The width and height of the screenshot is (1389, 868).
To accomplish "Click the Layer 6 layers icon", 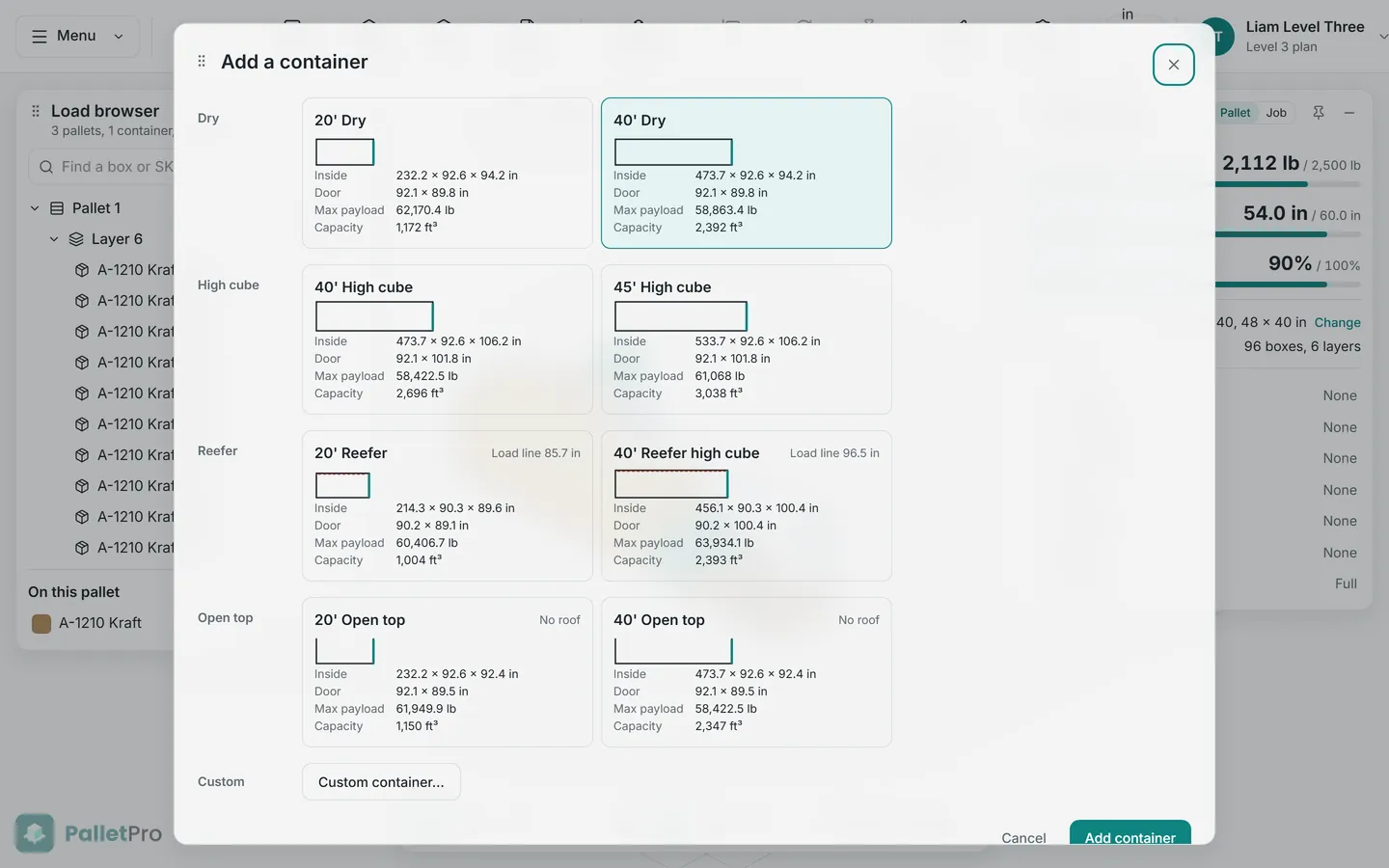I will (x=76, y=239).
